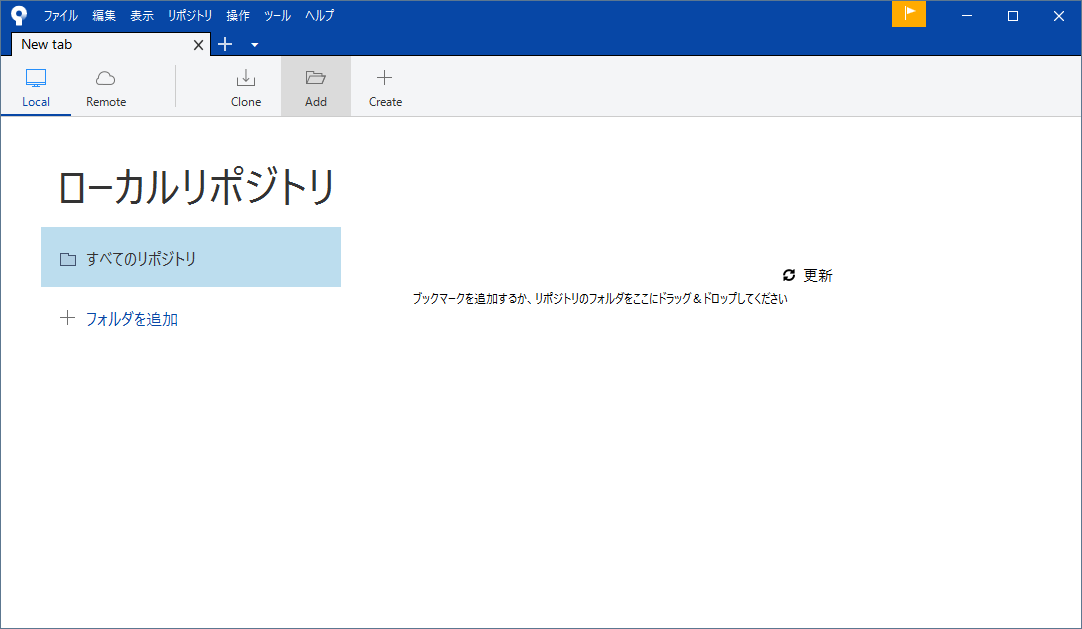
Task: Switch to the Remote repositories view
Action: point(105,86)
